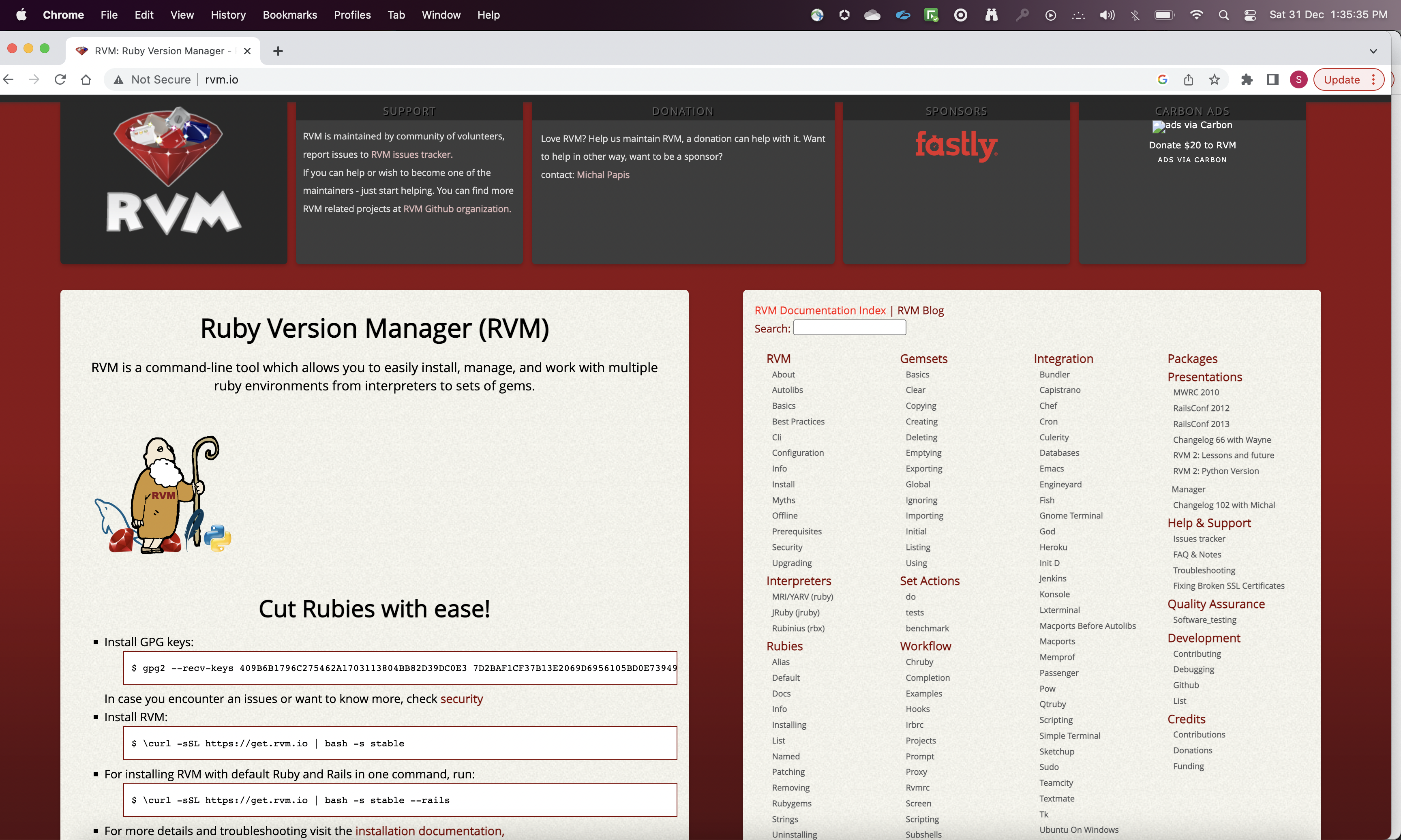Viewport: 1401px width, 840px height.
Task: Open the Prerequisites doc link
Action: 797,531
